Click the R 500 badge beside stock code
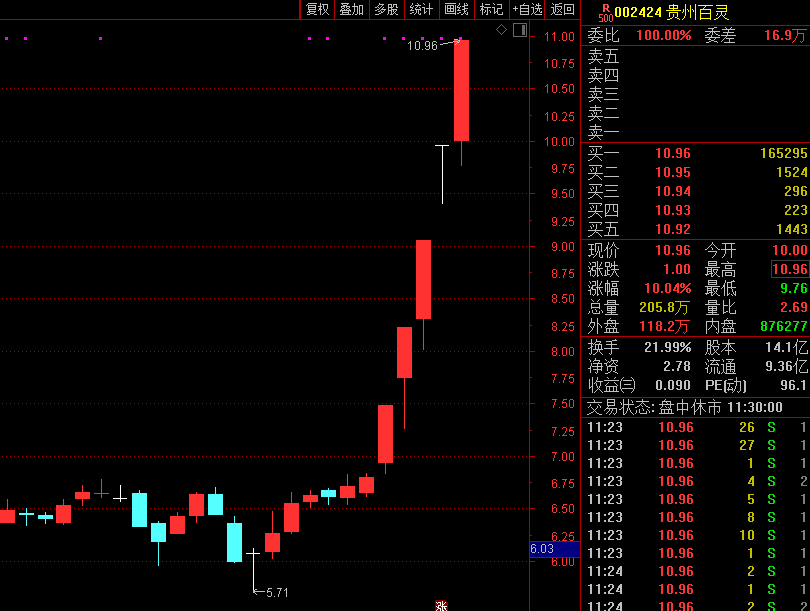This screenshot has height=611, width=810. coord(605,12)
